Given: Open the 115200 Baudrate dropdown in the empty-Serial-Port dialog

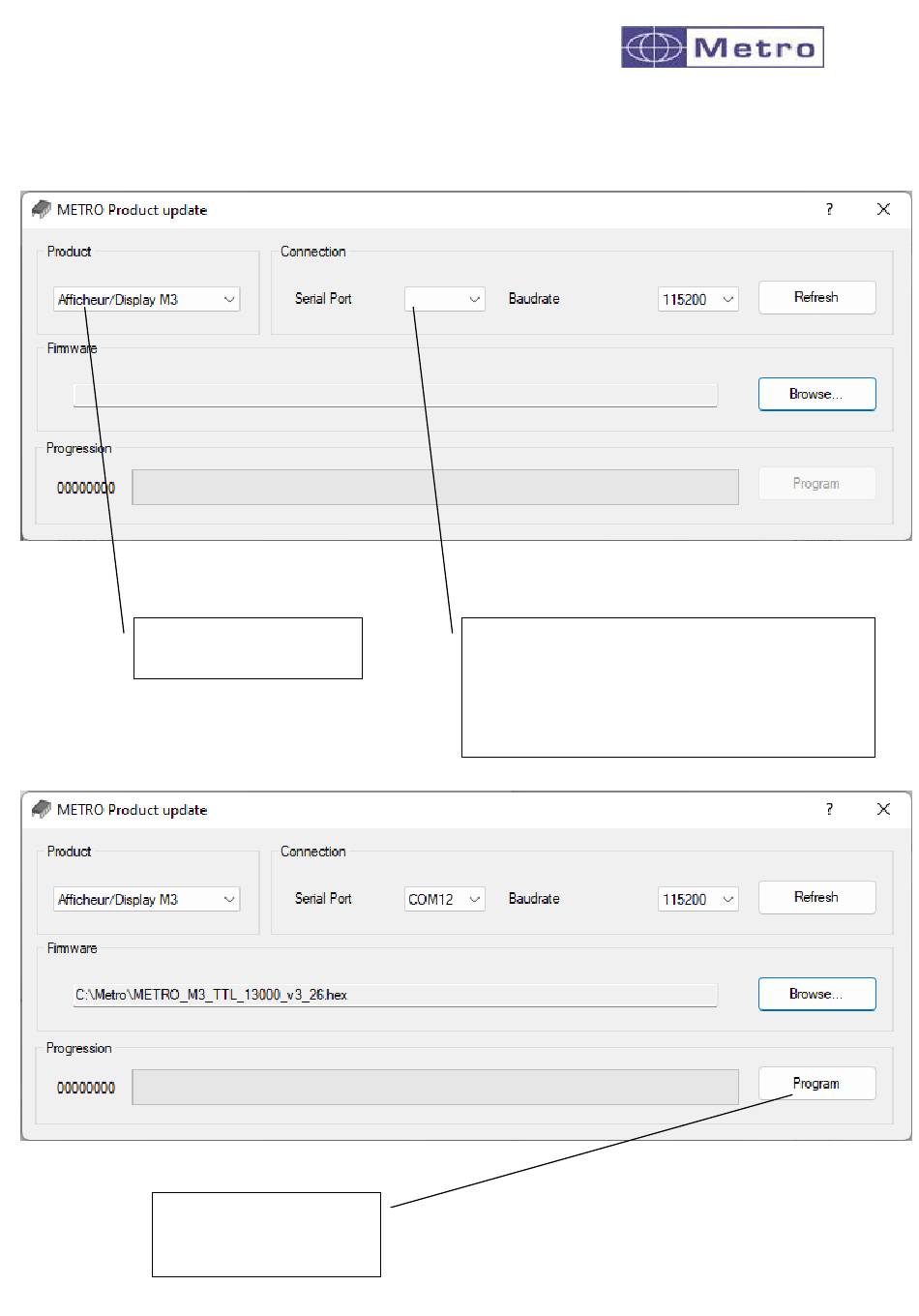Looking at the screenshot, I should click(697, 300).
